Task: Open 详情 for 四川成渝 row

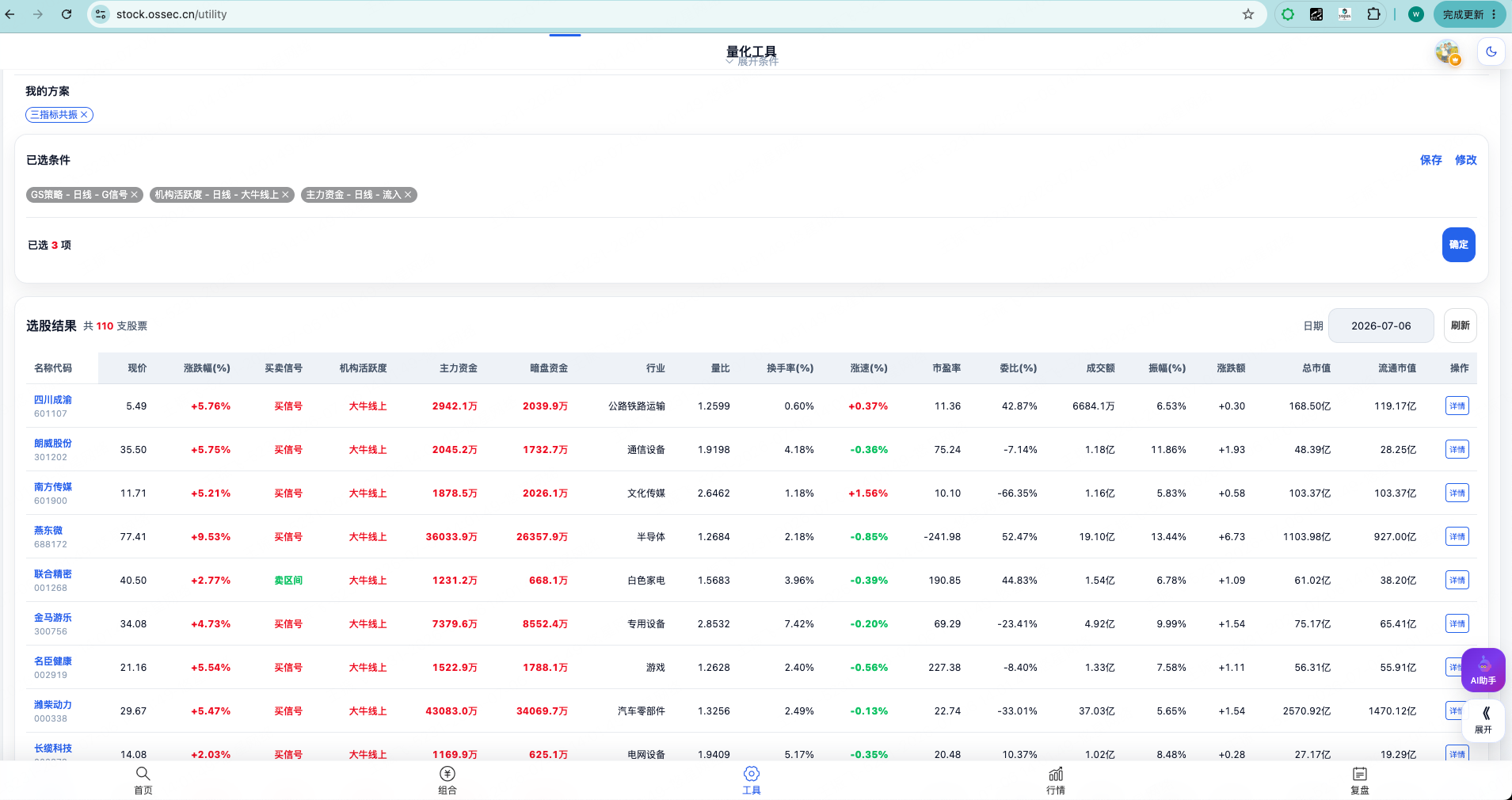Action: pyautogui.click(x=1457, y=406)
